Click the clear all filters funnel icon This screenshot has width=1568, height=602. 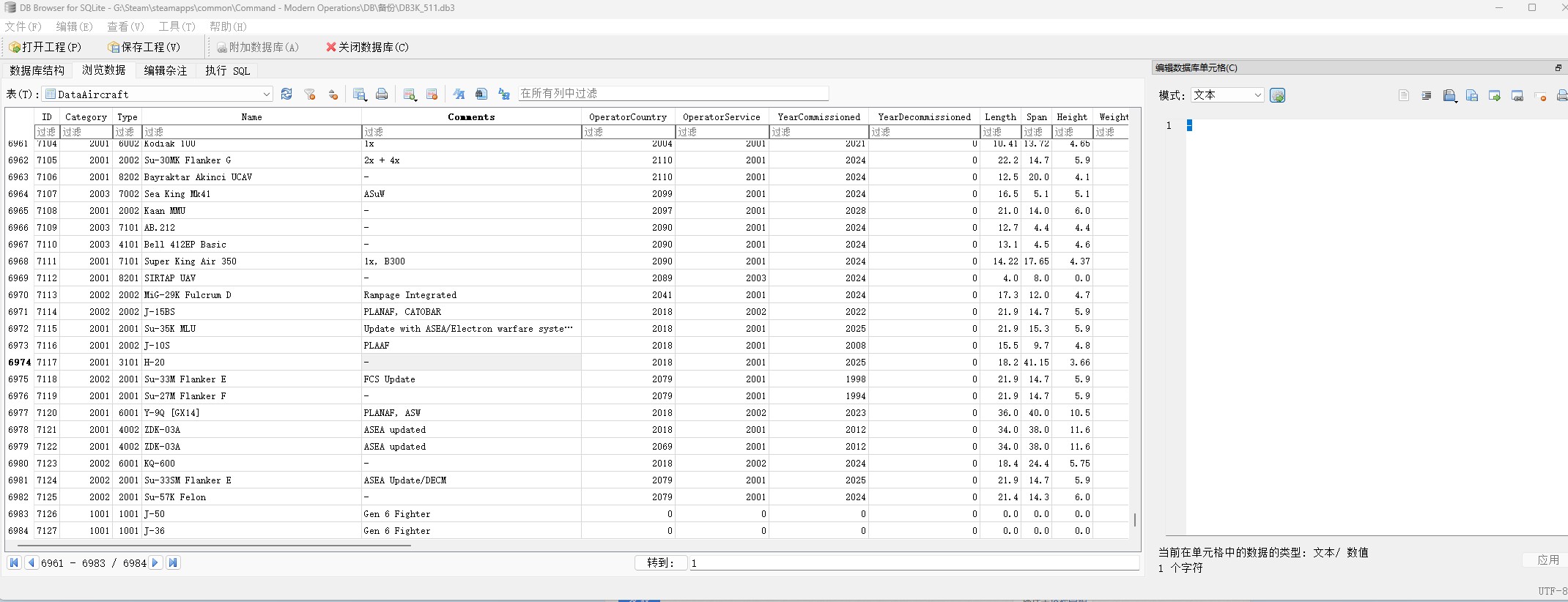click(310, 94)
